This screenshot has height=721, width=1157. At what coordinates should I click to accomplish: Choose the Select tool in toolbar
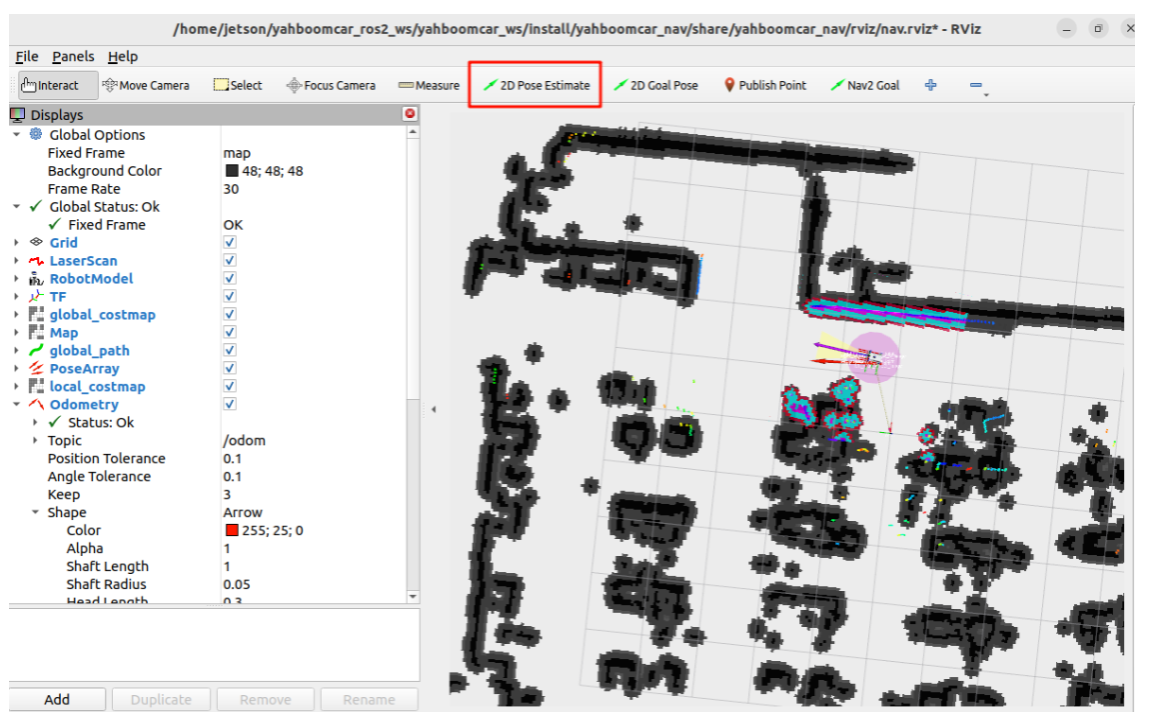(x=238, y=86)
